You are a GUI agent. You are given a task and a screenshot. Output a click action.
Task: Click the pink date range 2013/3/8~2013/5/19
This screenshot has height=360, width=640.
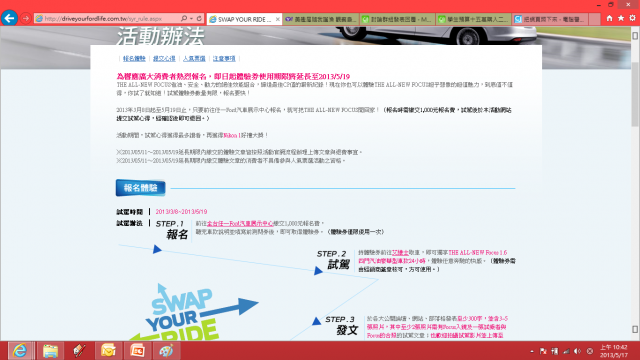click(x=181, y=212)
